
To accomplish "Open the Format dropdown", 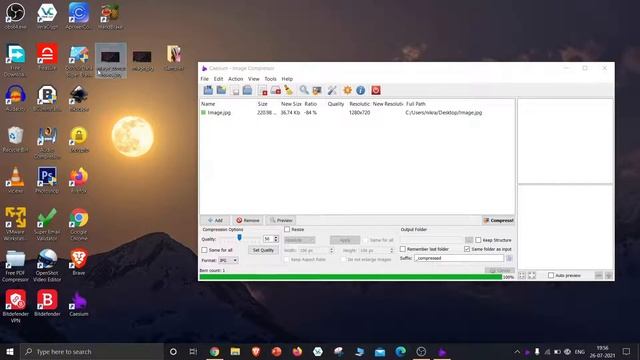I will pyautogui.click(x=229, y=260).
